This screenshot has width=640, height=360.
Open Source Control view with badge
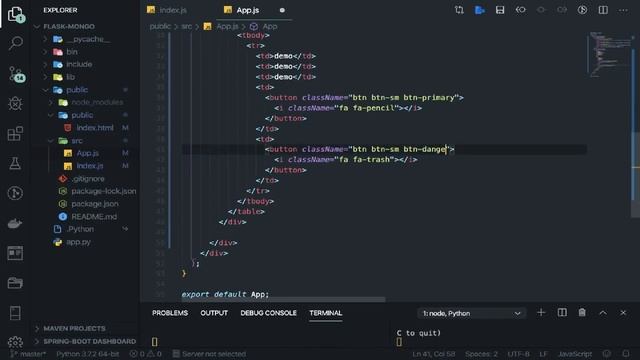pos(16,74)
